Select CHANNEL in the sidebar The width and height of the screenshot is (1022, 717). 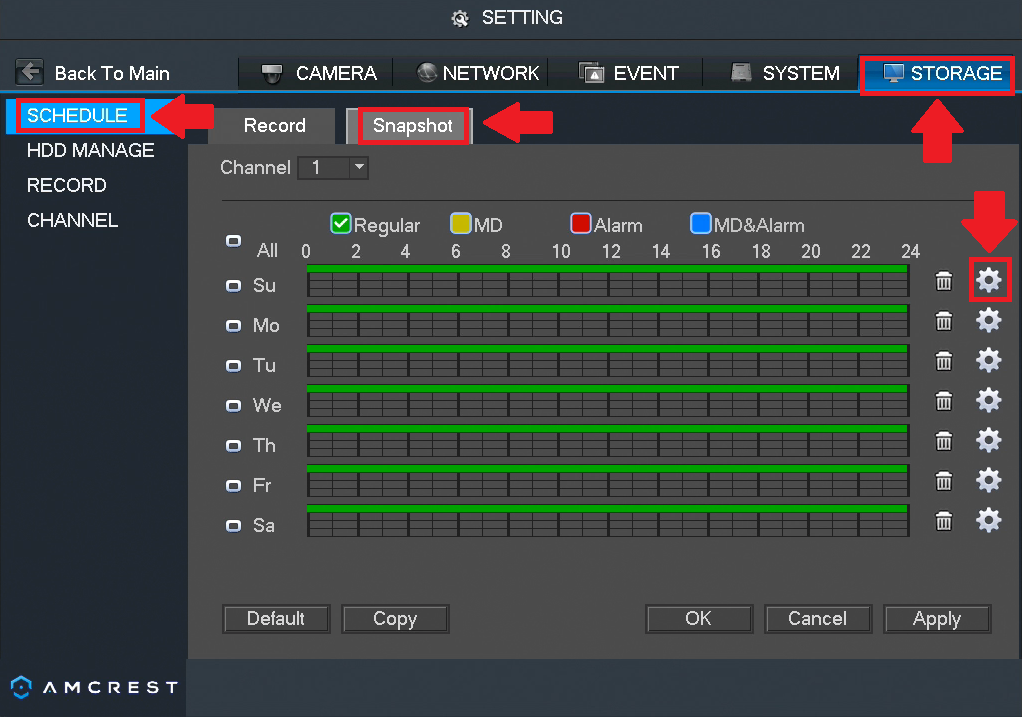point(72,220)
